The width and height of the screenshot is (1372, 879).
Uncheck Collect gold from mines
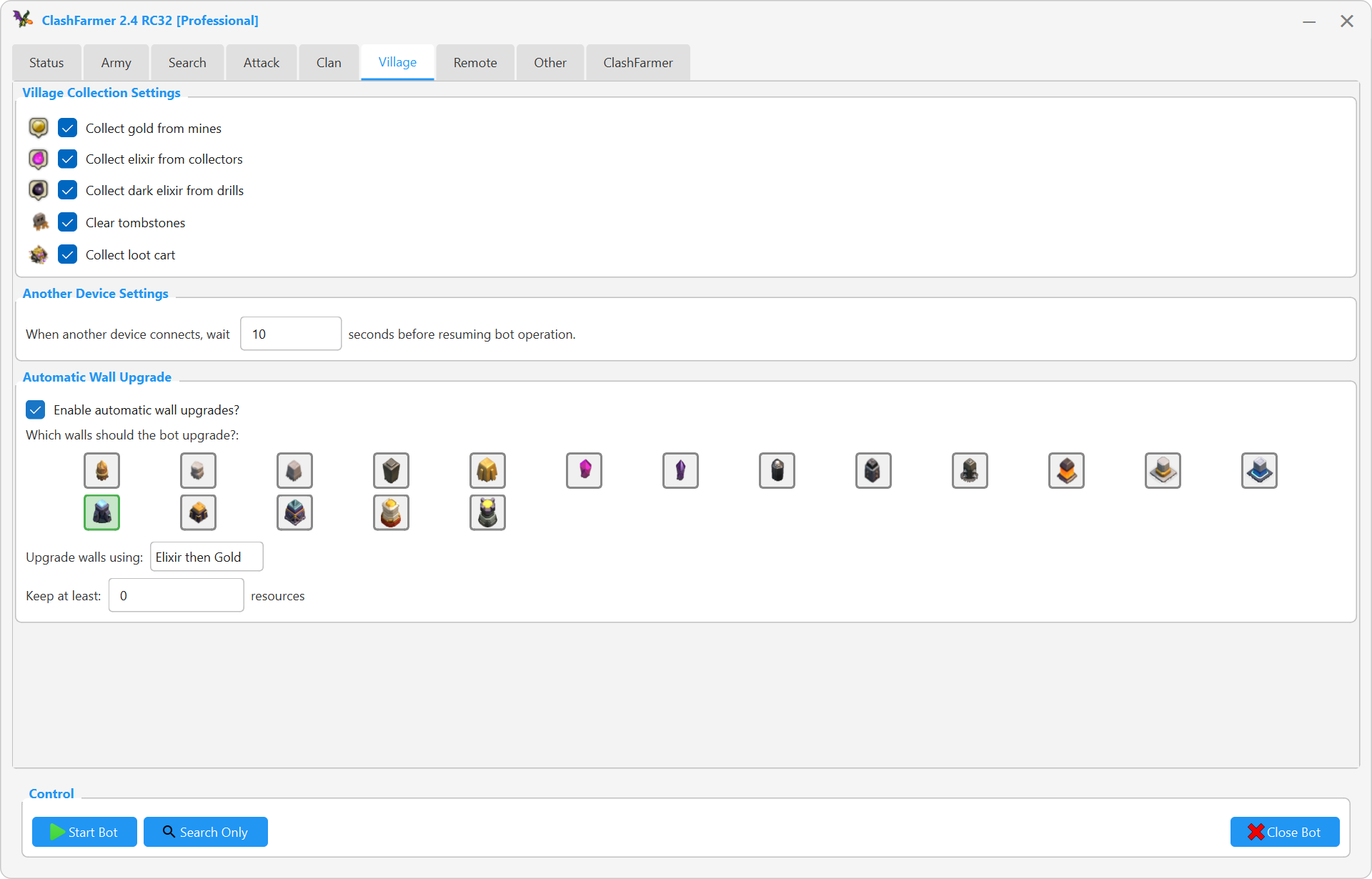pos(67,128)
